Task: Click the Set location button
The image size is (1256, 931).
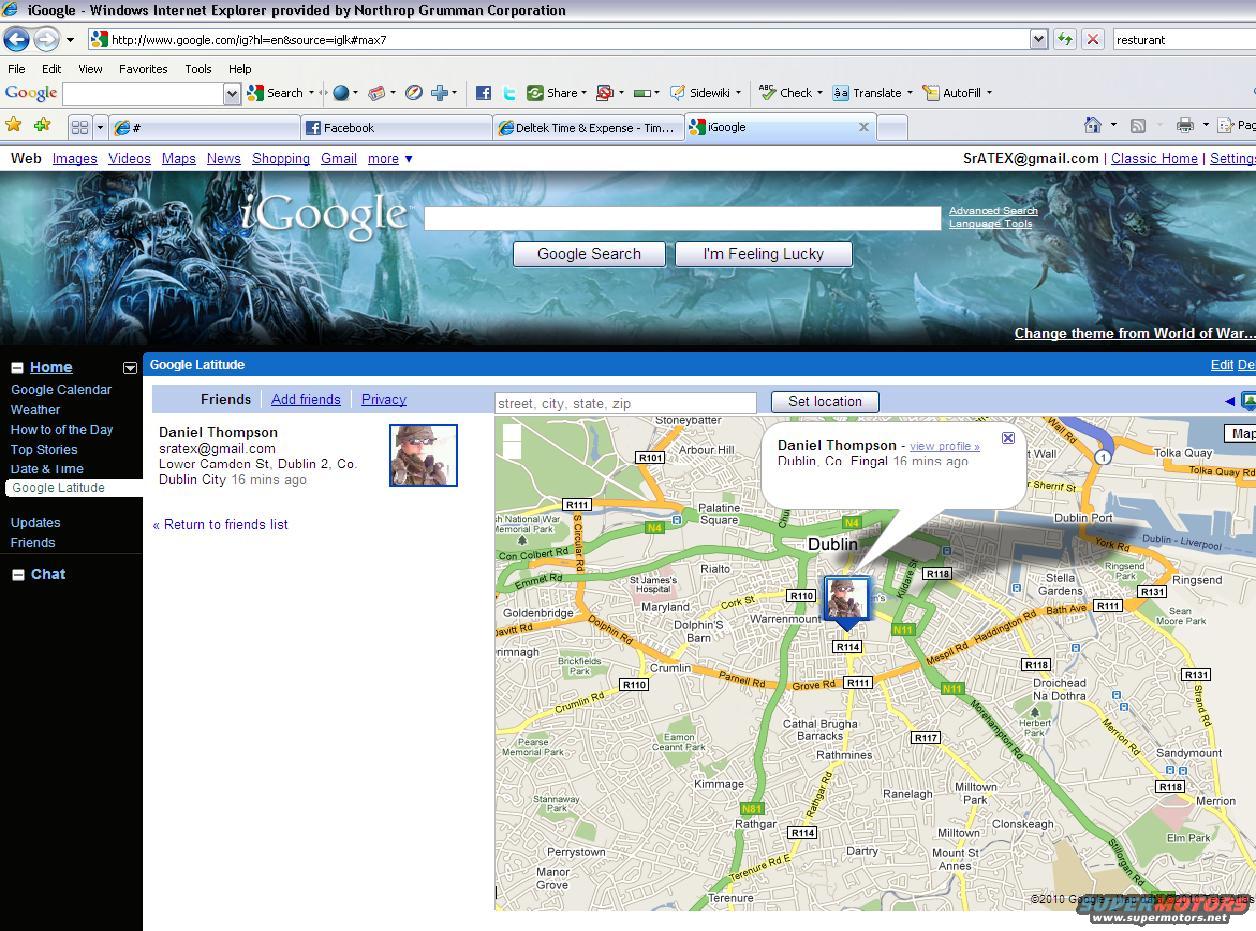Action: (x=825, y=401)
